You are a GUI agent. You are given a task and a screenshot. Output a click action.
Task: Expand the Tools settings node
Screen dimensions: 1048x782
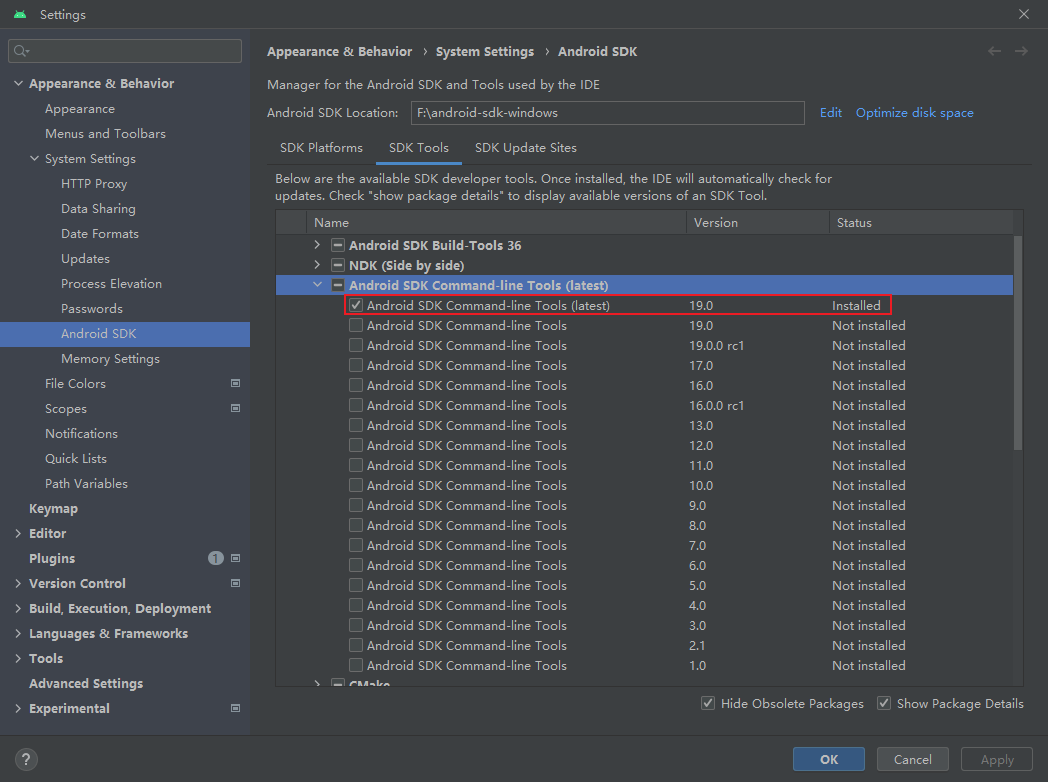[19, 658]
